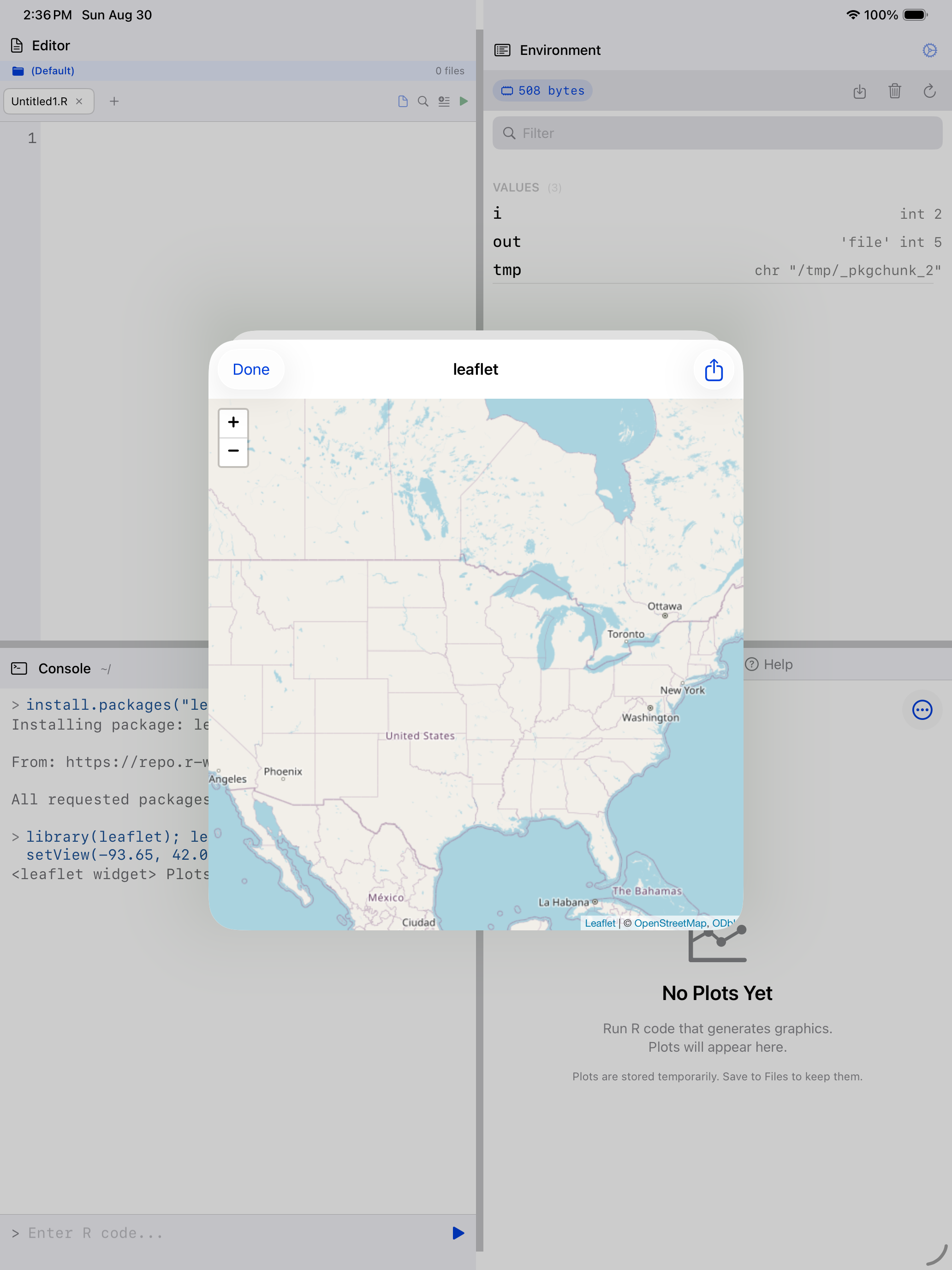This screenshot has width=952, height=1270.
Task: Click the United States map label
Action: click(x=419, y=736)
